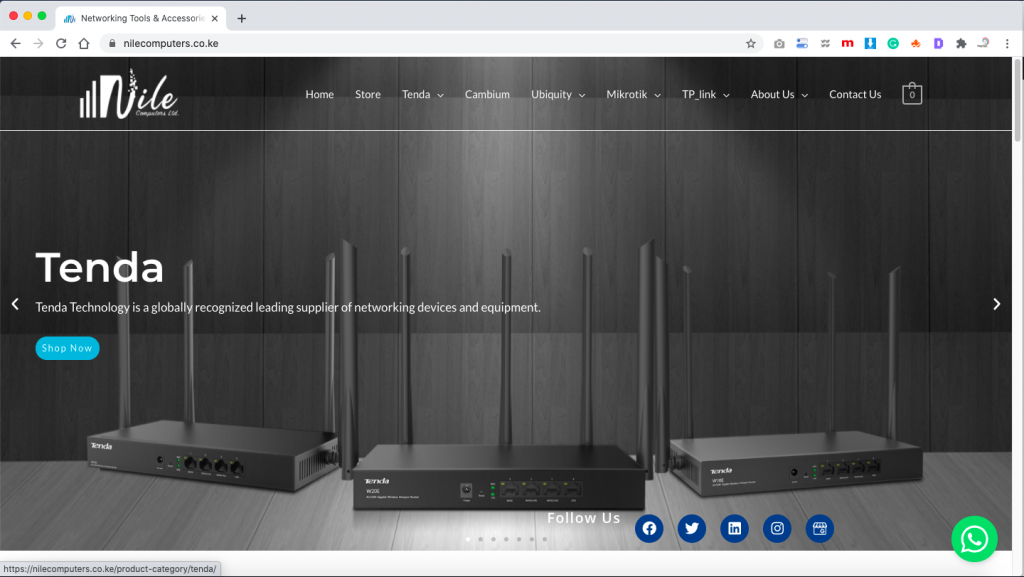Go to browser home page
The width and height of the screenshot is (1024, 577).
[x=84, y=43]
